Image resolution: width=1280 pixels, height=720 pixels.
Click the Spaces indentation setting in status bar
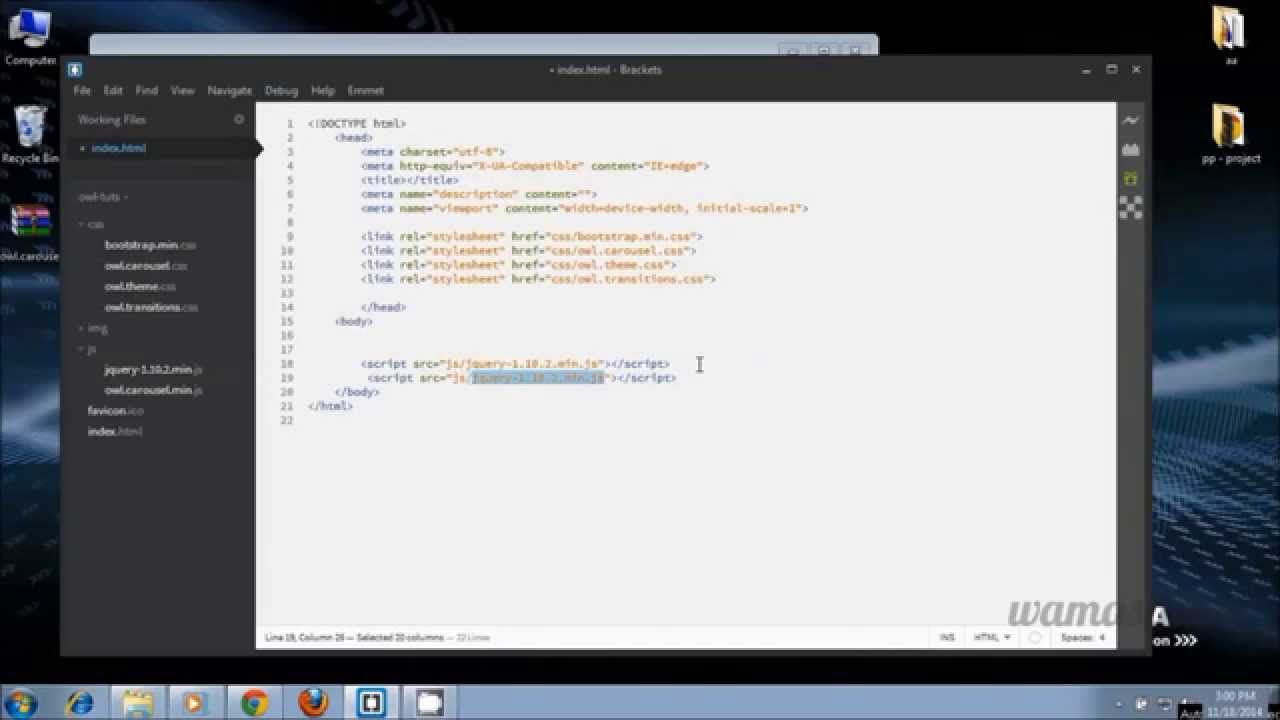1083,637
